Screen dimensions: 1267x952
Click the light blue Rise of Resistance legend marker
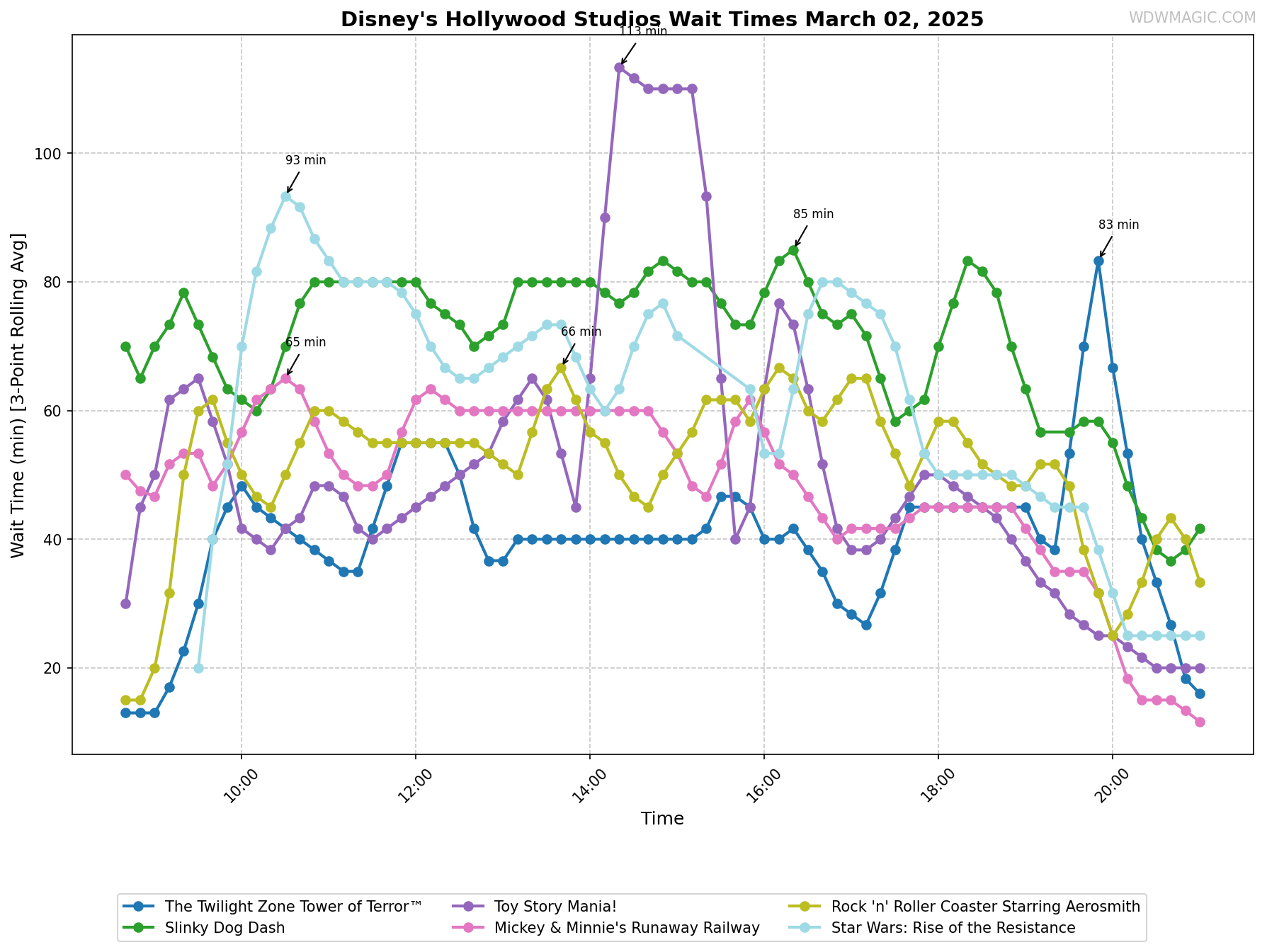tap(806, 928)
